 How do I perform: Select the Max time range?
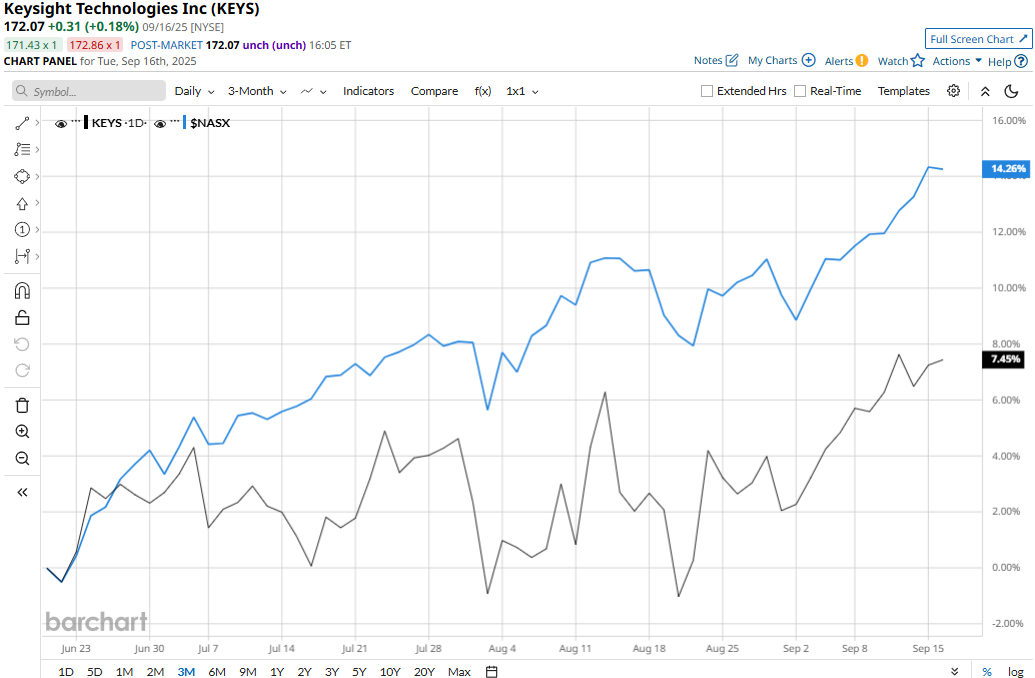coord(459,671)
